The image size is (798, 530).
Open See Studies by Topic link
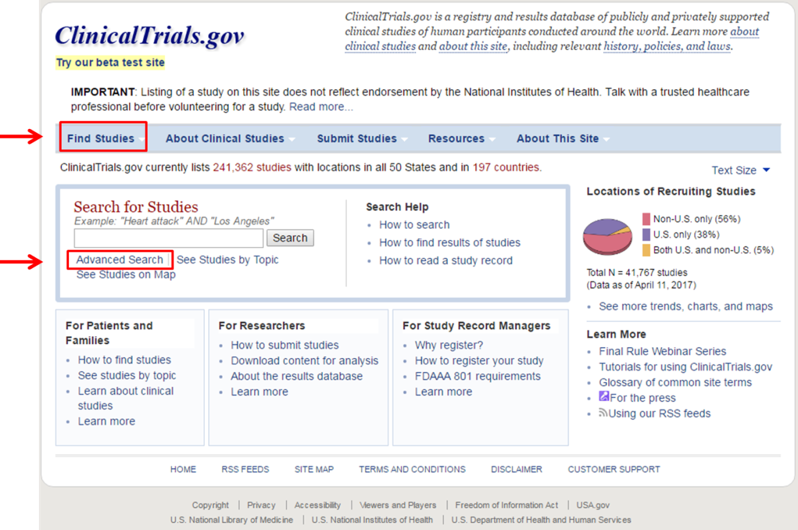tap(227, 260)
